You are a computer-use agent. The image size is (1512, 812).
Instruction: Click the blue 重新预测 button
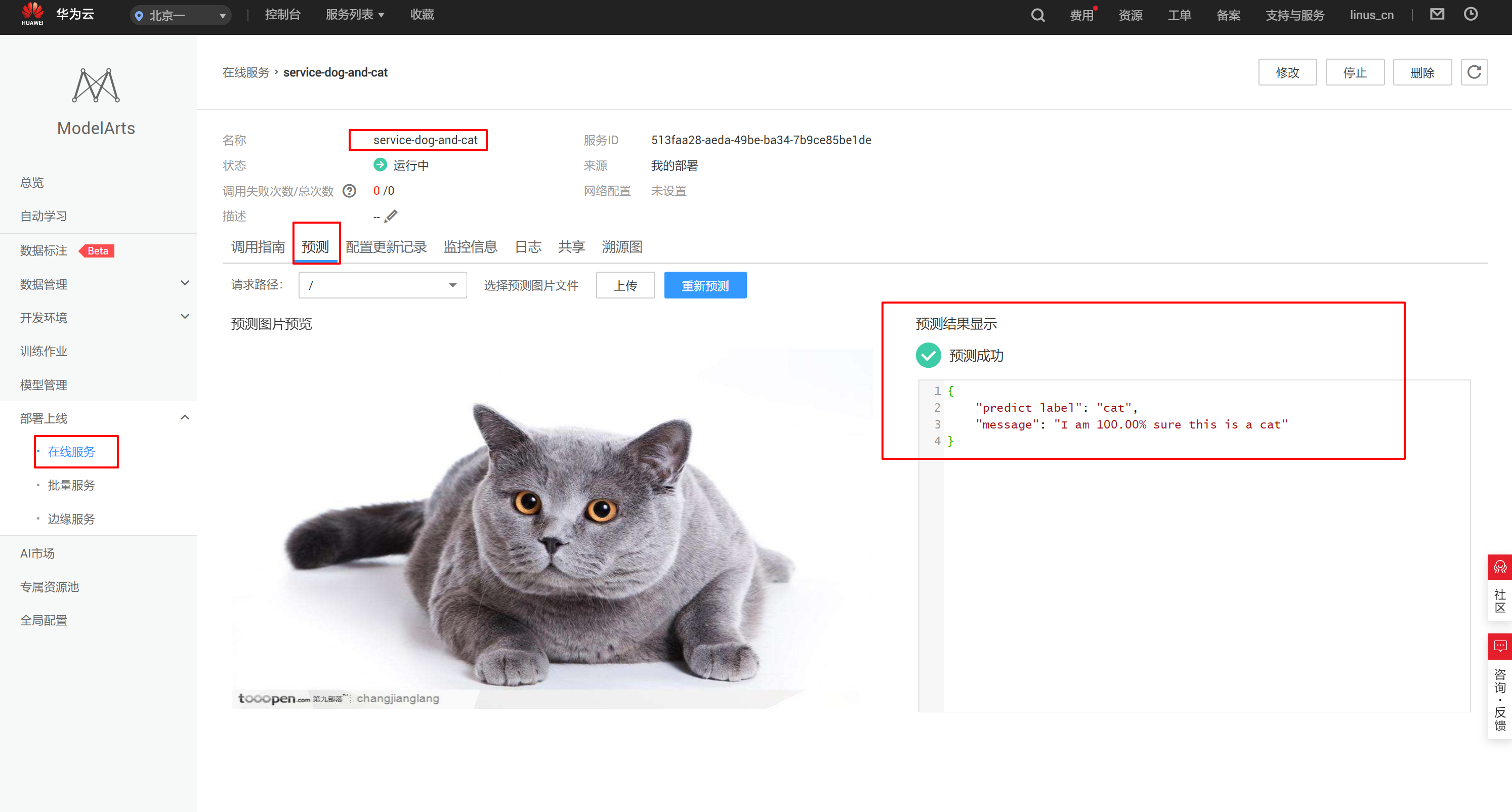pos(705,286)
